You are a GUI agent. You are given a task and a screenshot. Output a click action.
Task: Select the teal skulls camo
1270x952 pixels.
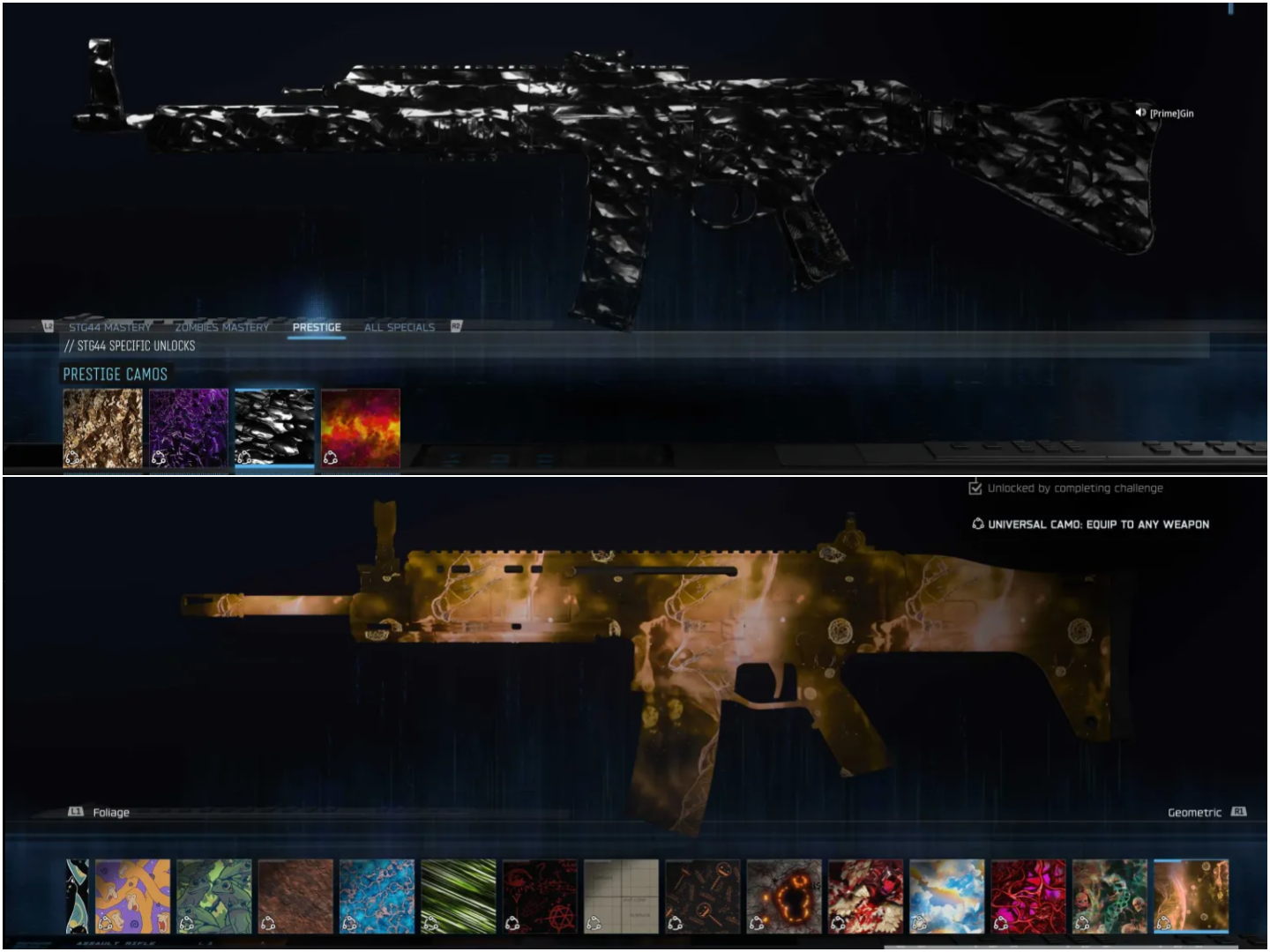pyautogui.click(x=1109, y=896)
